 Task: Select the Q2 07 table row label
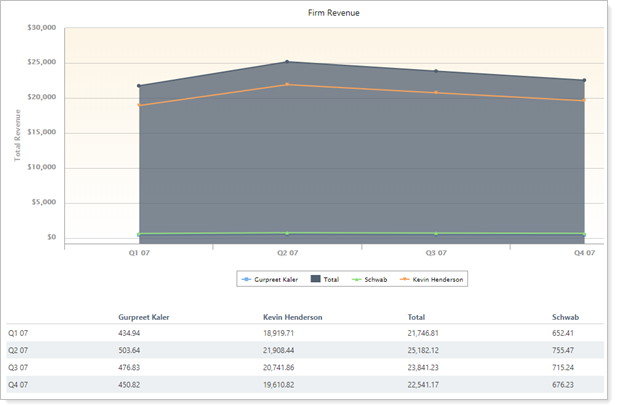pyautogui.click(x=20, y=350)
